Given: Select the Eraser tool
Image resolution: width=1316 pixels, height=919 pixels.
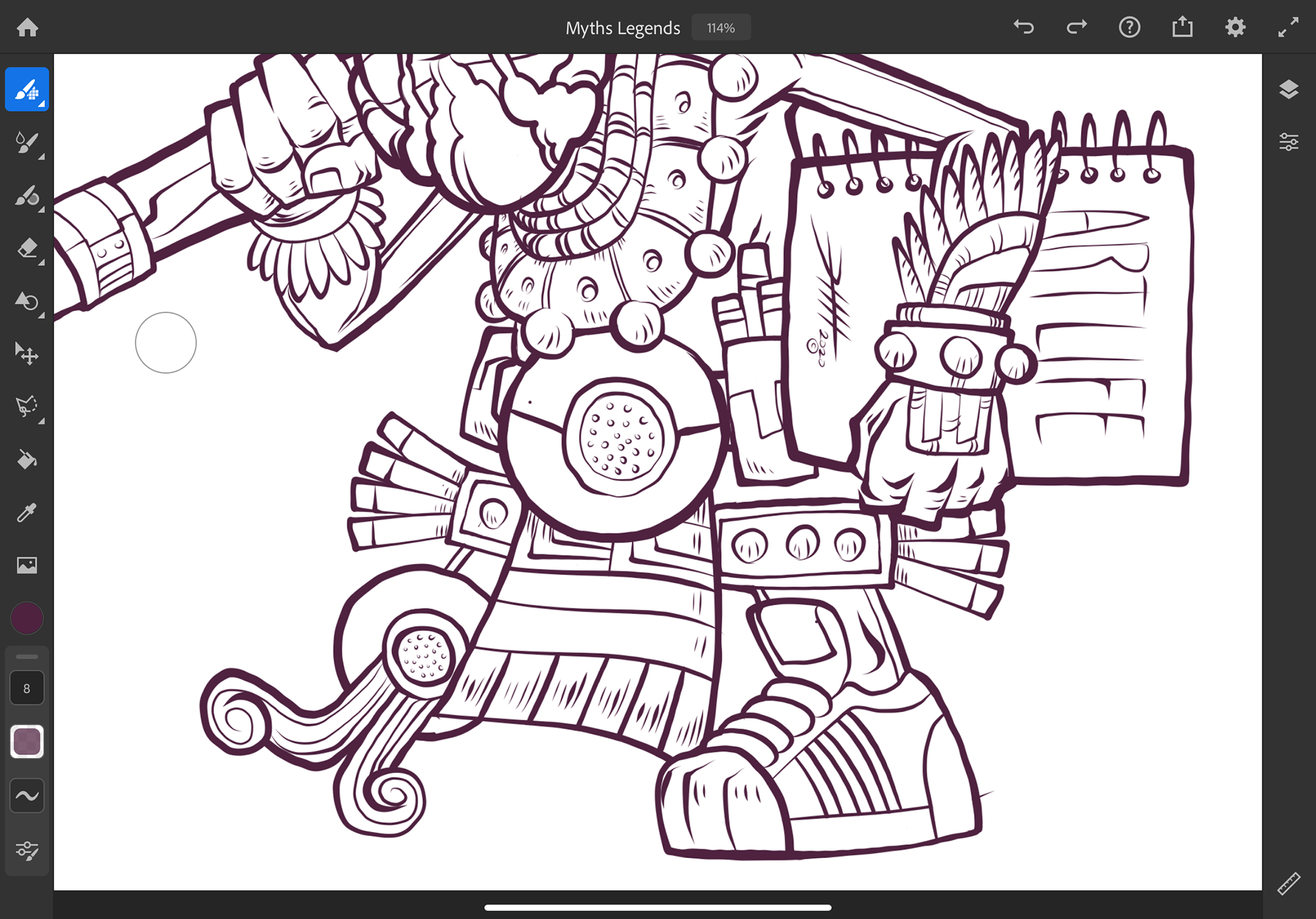Looking at the screenshot, I should coord(27,248).
